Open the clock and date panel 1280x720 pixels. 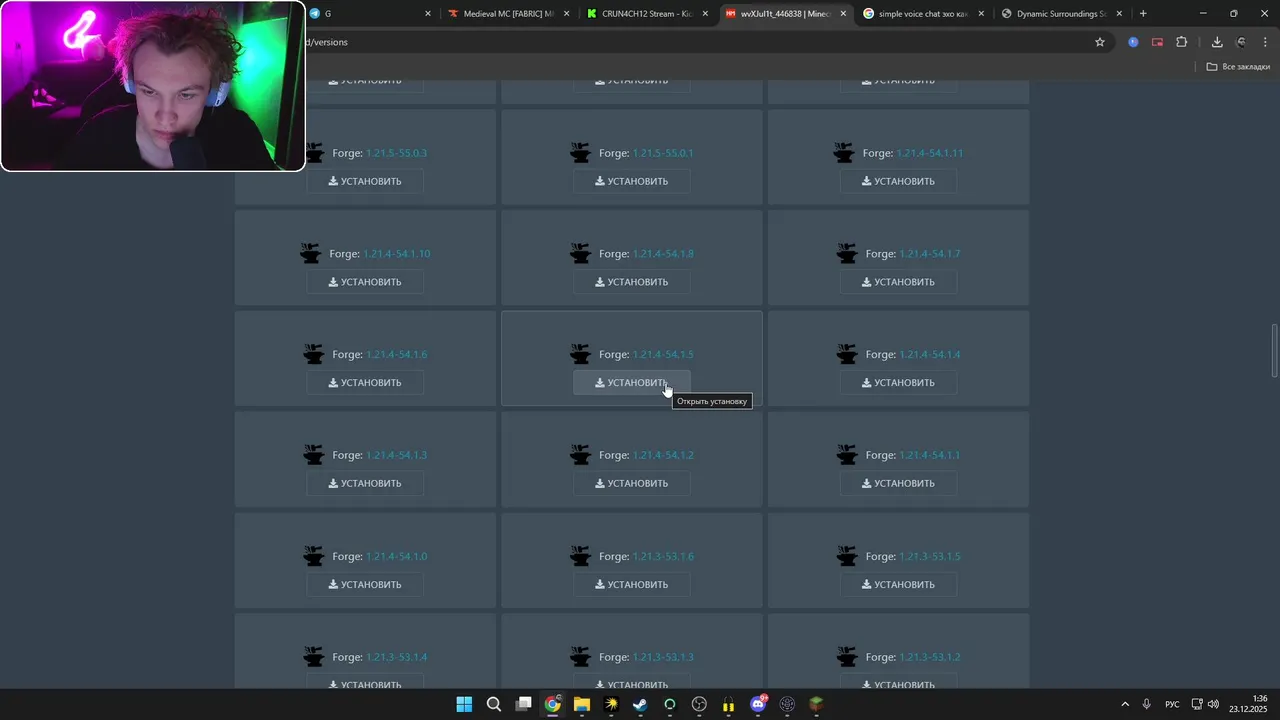[1248, 704]
